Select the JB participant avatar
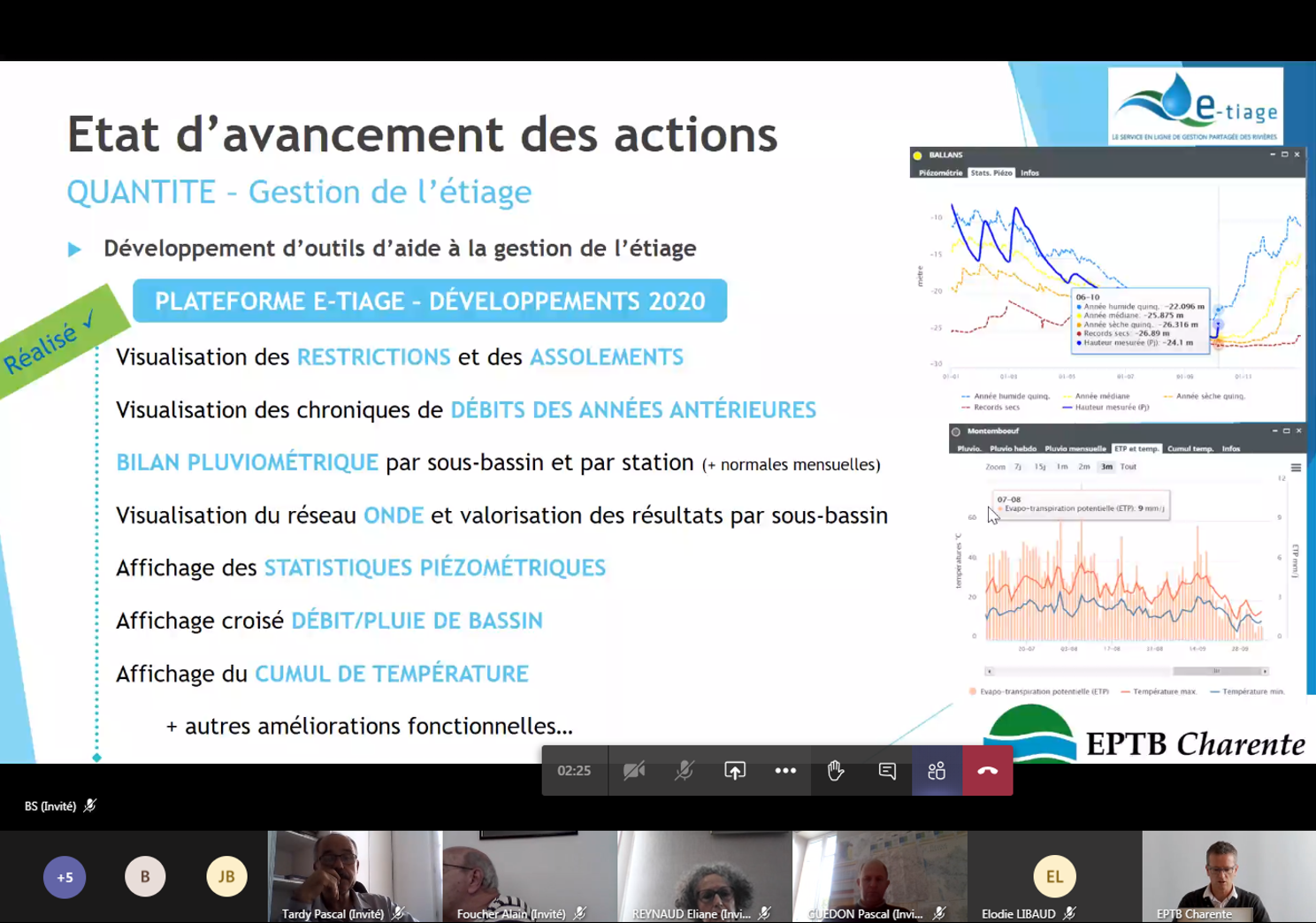This screenshot has width=1316, height=923. (x=226, y=876)
